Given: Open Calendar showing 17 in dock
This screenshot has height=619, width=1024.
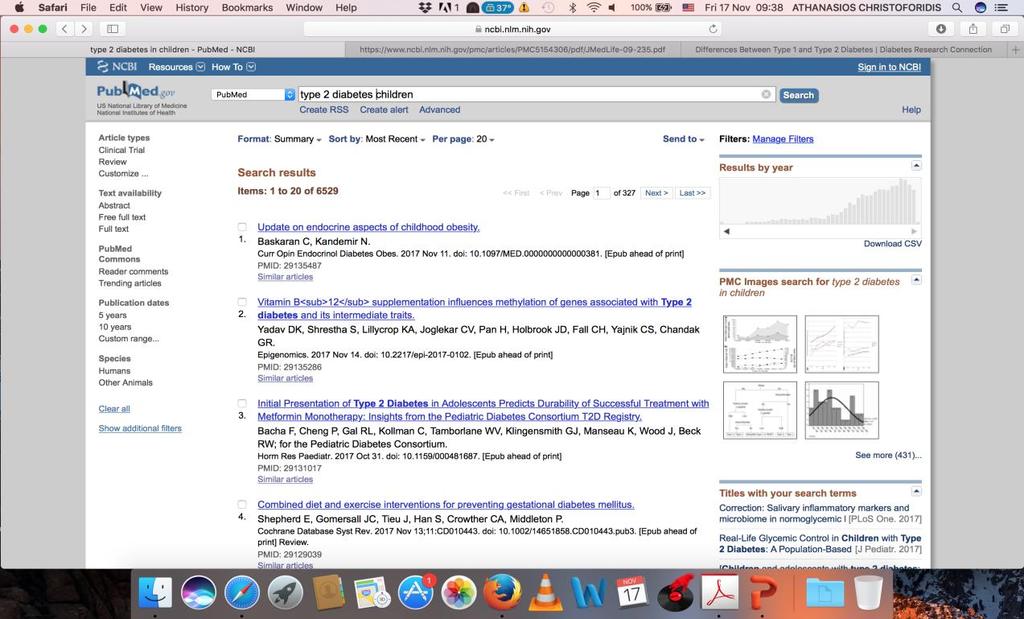Looking at the screenshot, I should pyautogui.click(x=632, y=593).
